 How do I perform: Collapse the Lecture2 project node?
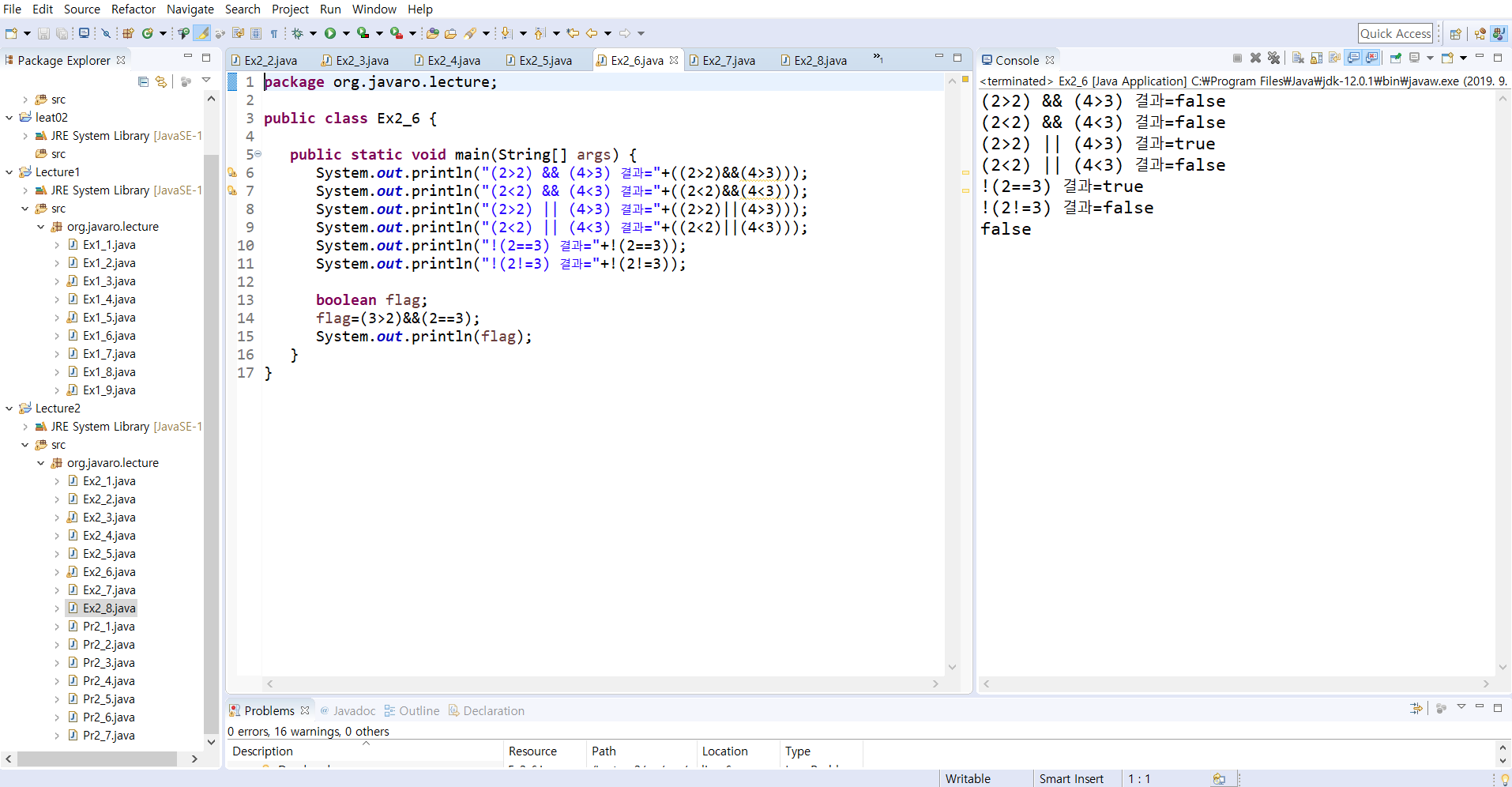[9, 409]
